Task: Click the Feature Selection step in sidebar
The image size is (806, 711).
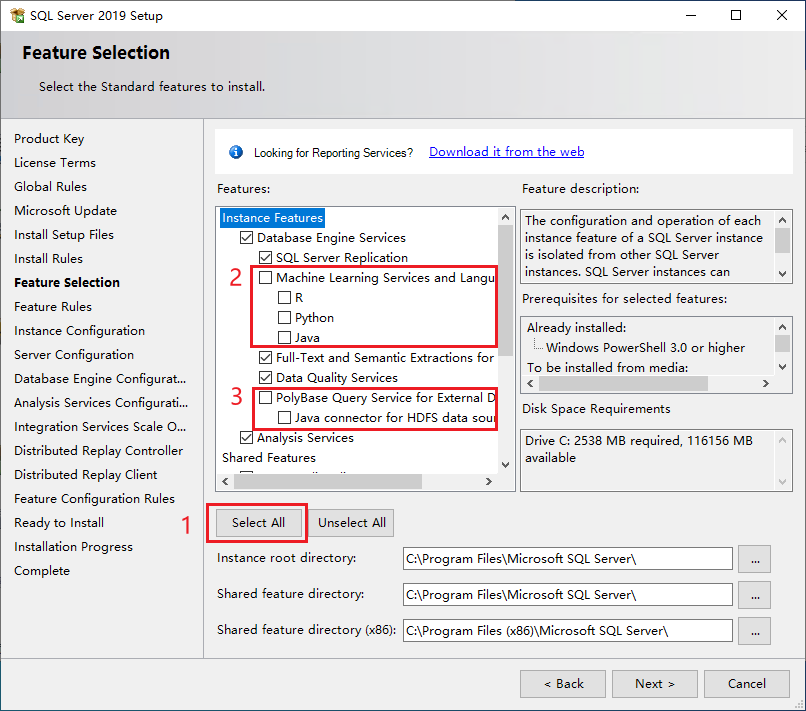Action: (x=67, y=283)
